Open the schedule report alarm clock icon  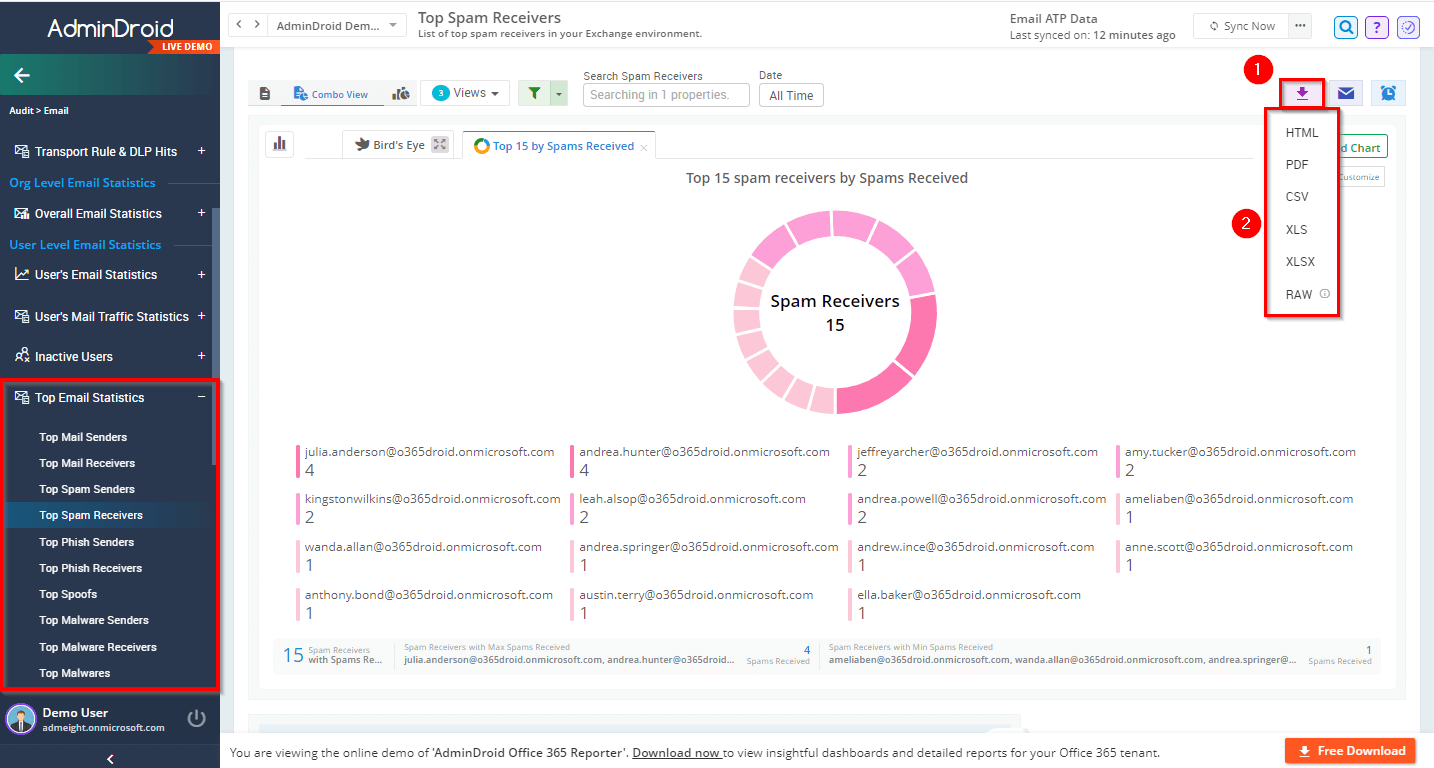pyautogui.click(x=1388, y=92)
